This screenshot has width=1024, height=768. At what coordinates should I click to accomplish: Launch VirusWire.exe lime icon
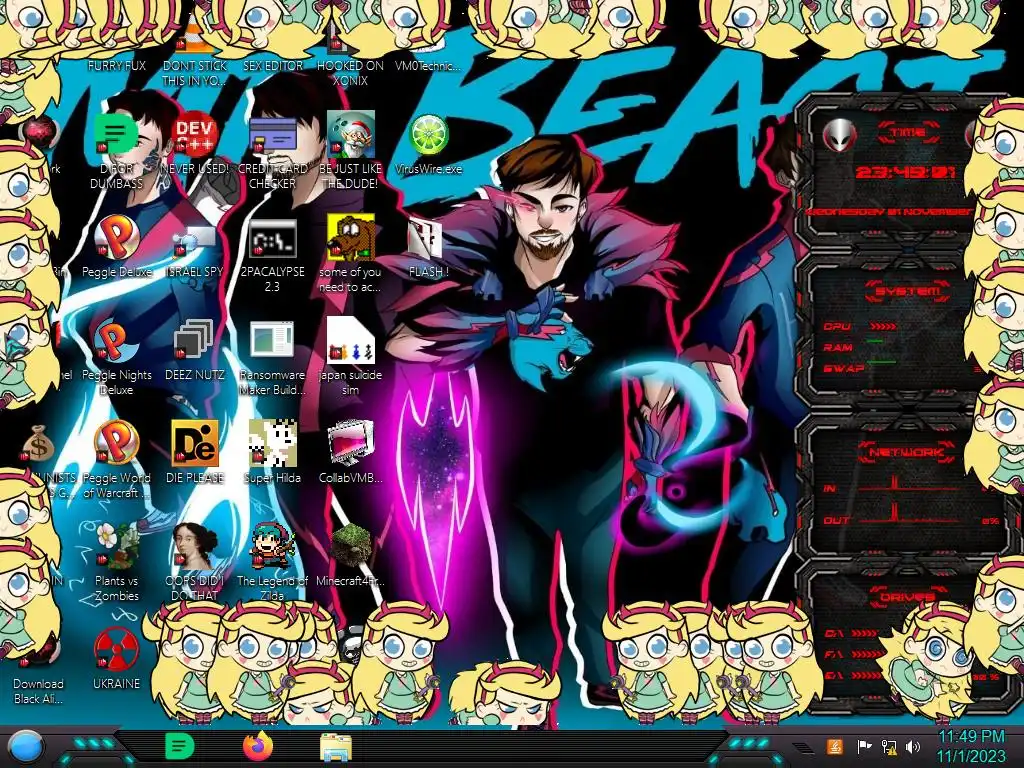(x=428, y=136)
